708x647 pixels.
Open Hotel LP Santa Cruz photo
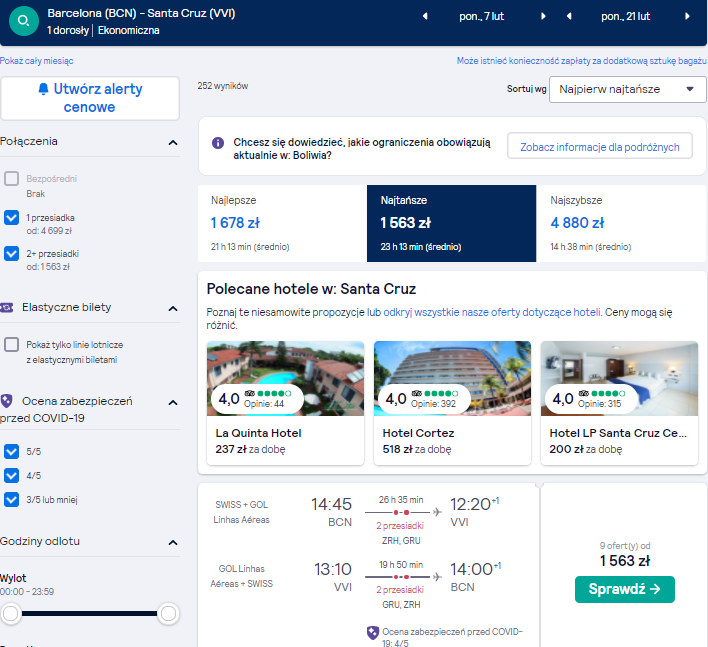pyautogui.click(x=620, y=378)
